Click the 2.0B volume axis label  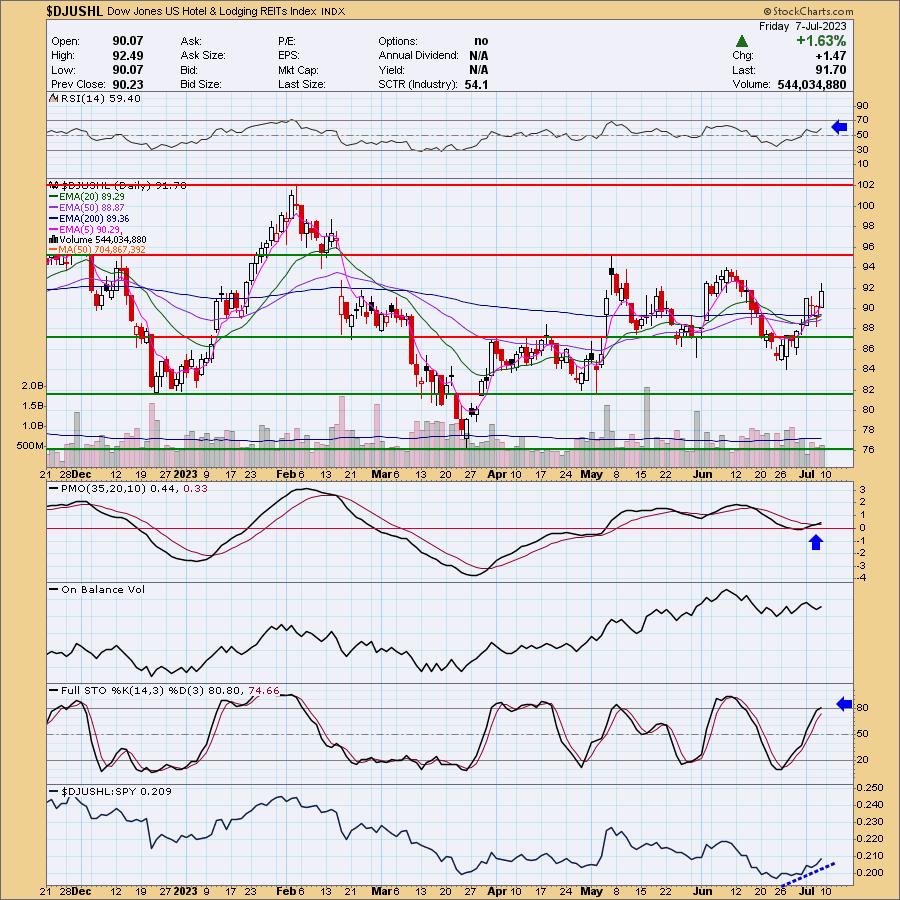point(32,386)
